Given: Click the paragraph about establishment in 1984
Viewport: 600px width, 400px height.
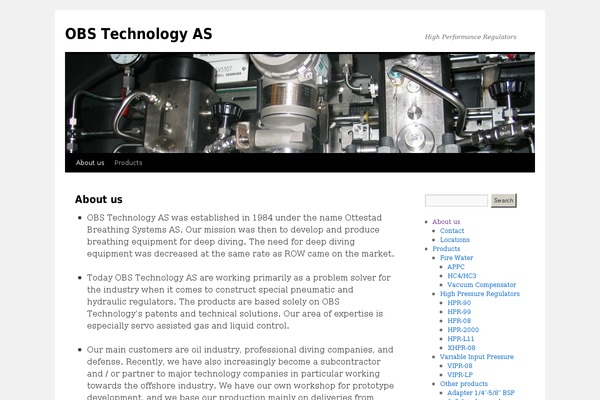Looking at the screenshot, I should click(240, 236).
